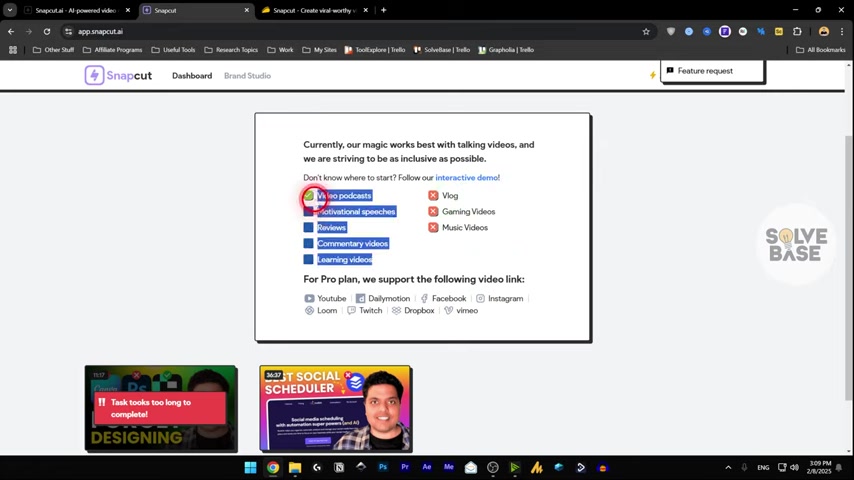
Task: Open the Useful Tools bookmarks folder
Action: [173, 50]
